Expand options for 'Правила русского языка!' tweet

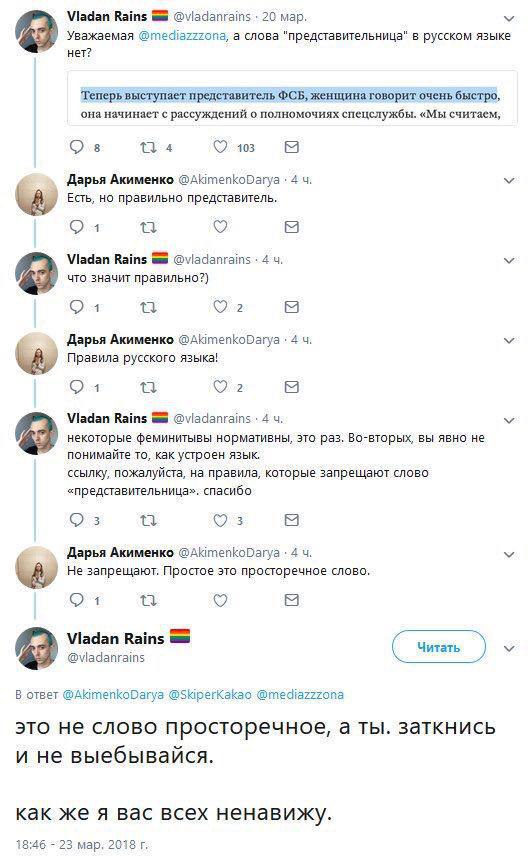(509, 341)
